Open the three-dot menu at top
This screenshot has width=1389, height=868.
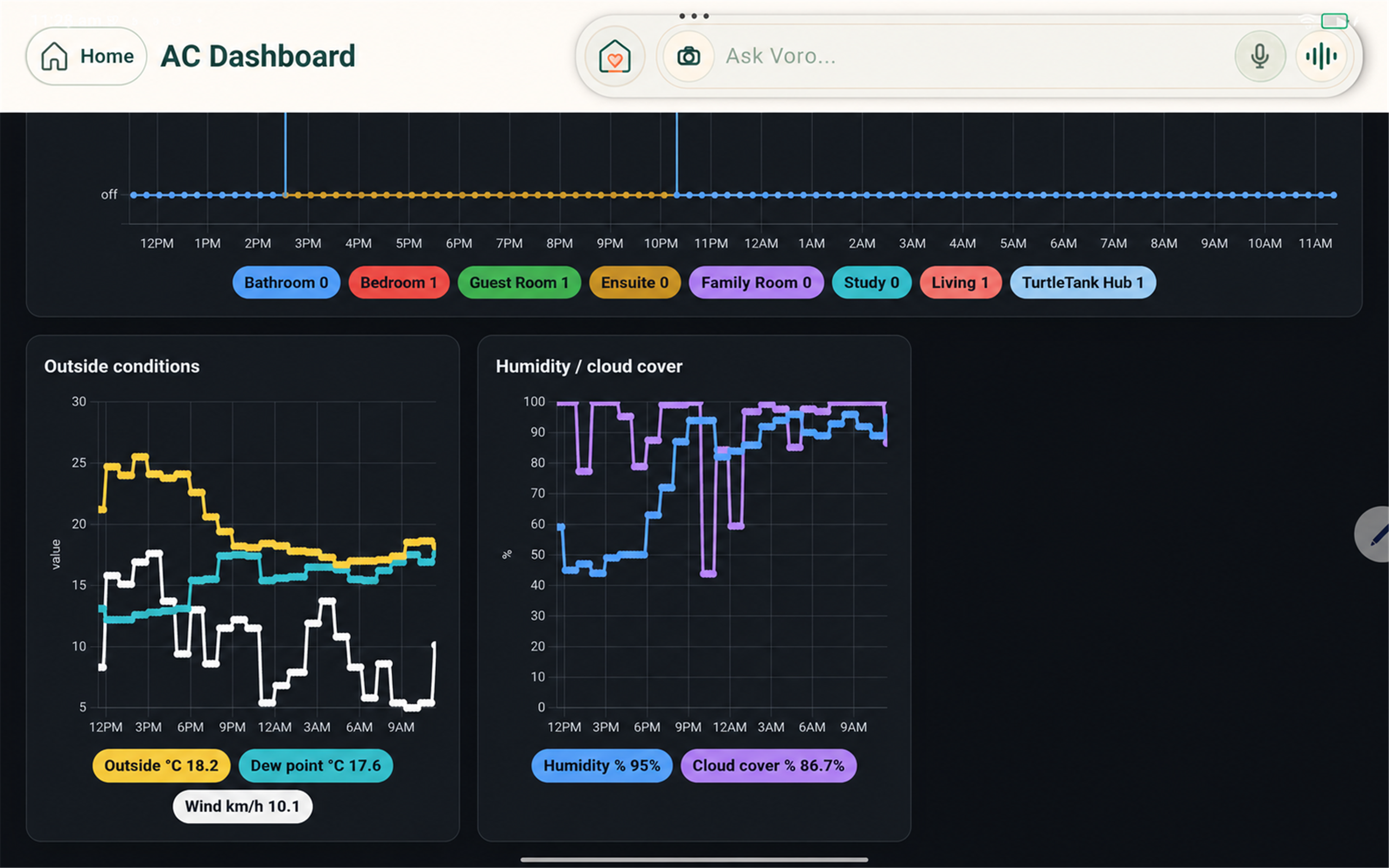point(694,16)
